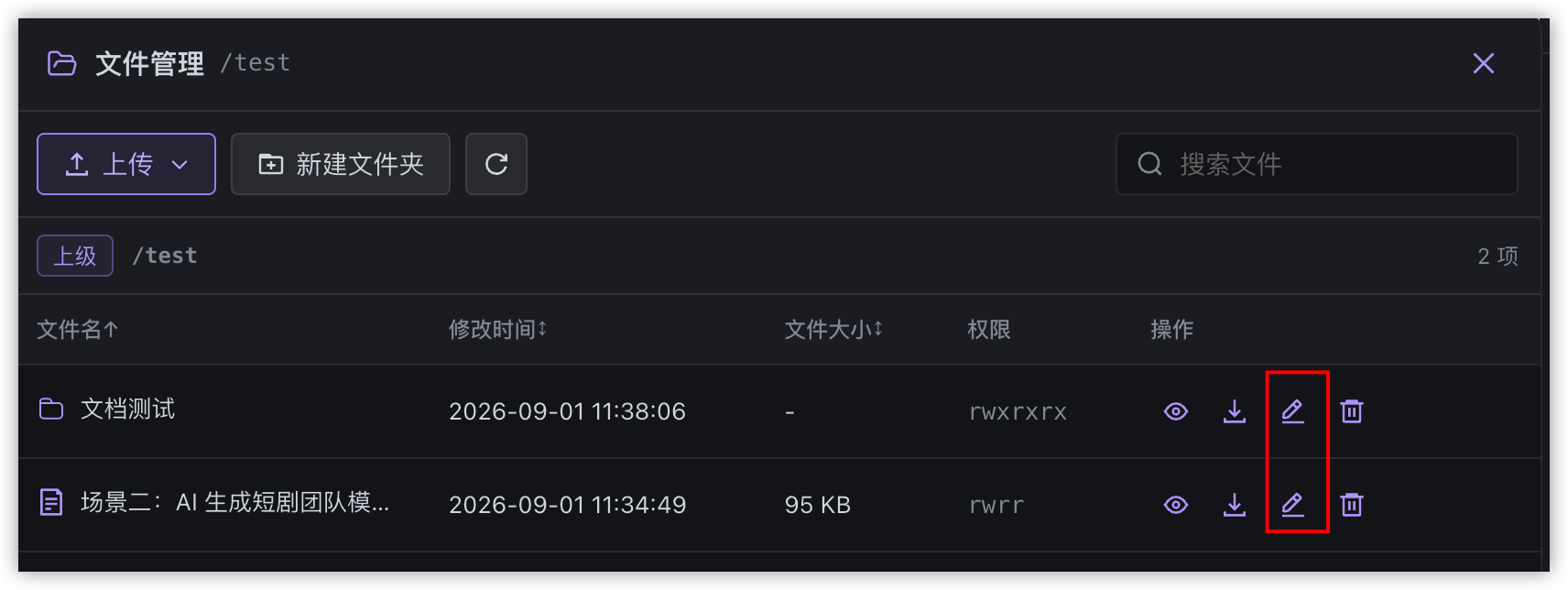Viewport: 1568px width, 590px height.
Task: Focus the 搜索文件 search field
Action: (x=1316, y=164)
